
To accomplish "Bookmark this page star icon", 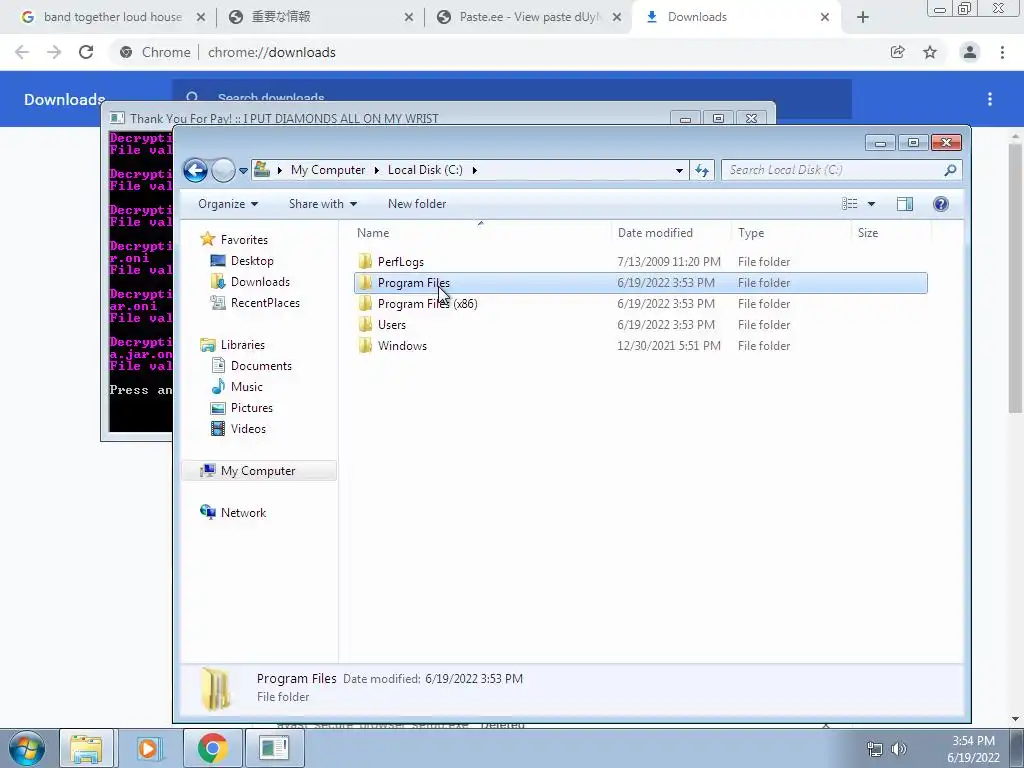I will pos(930,52).
